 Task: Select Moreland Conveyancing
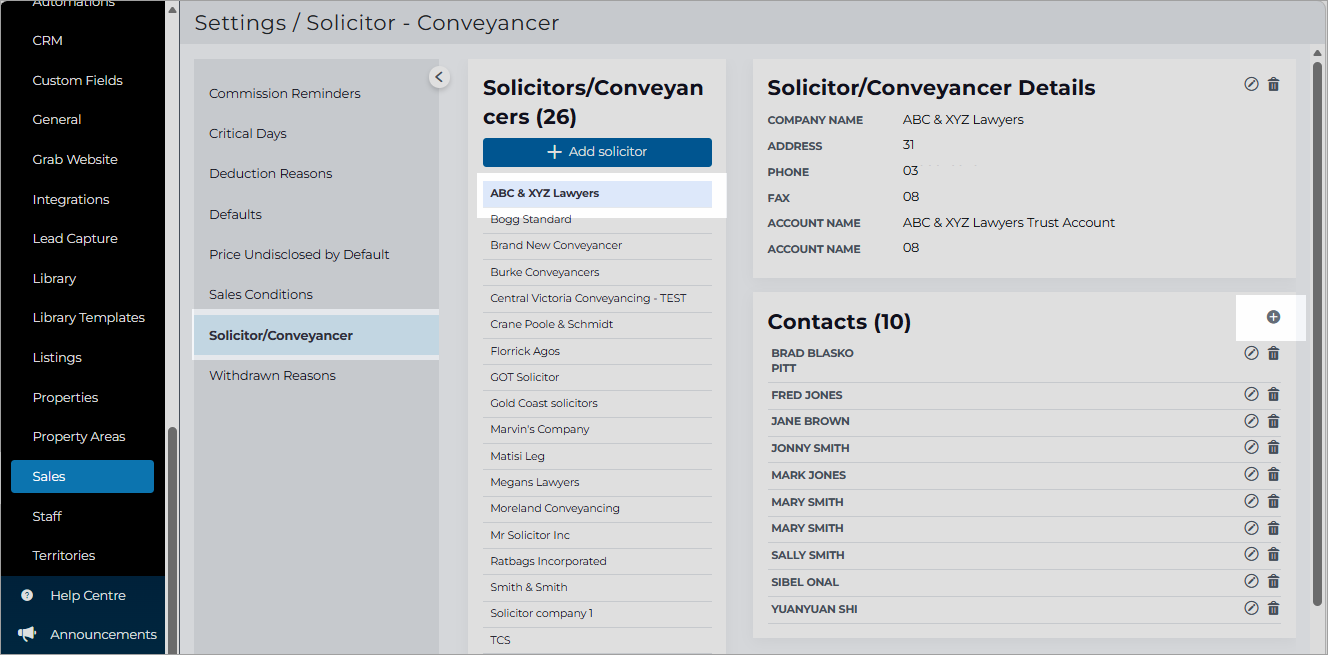click(x=597, y=508)
